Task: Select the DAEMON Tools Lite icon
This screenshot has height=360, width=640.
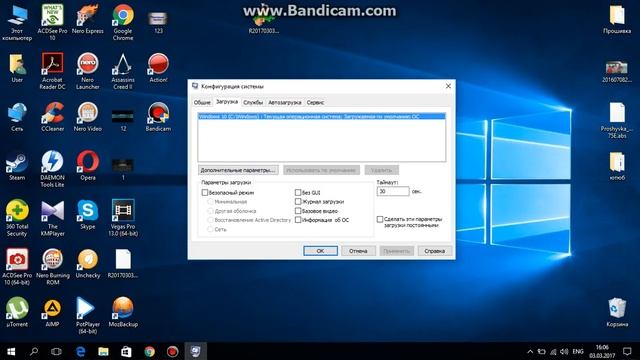Action: point(52,169)
